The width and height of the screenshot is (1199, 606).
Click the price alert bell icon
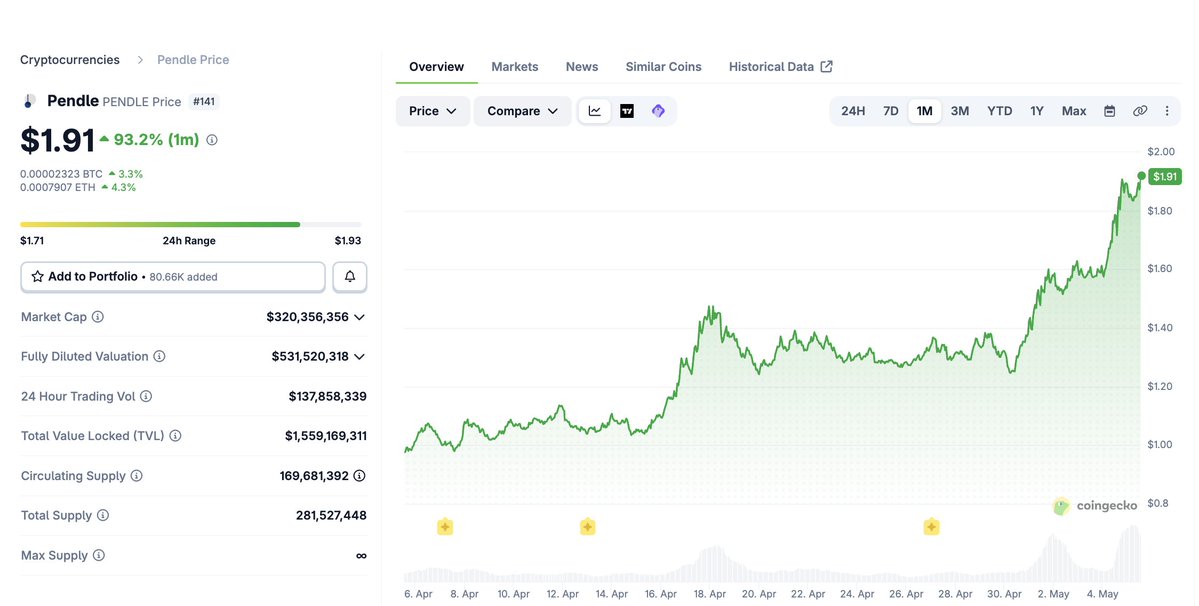click(x=349, y=277)
